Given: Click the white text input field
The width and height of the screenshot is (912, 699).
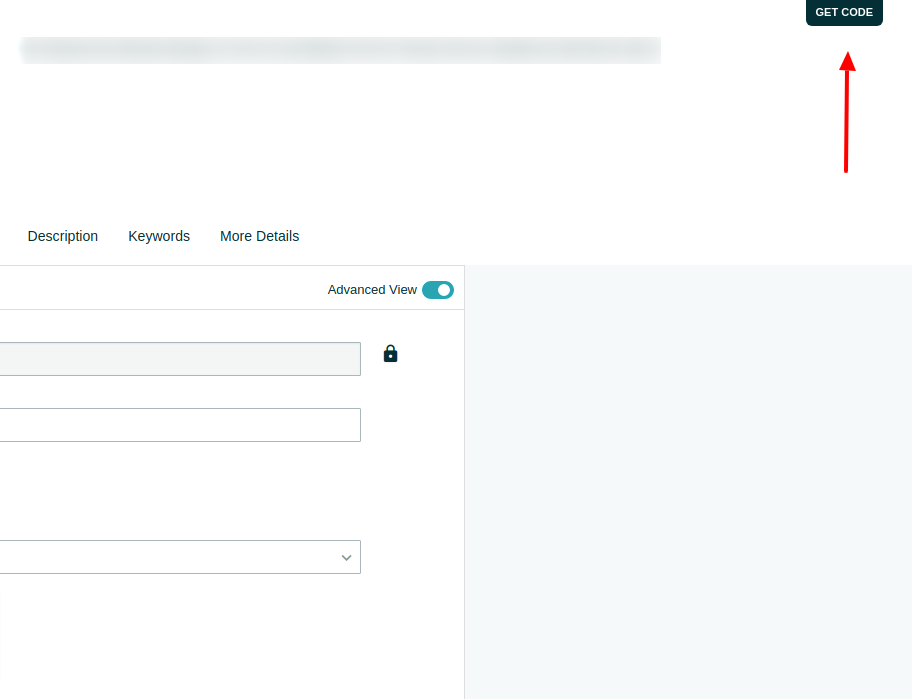Looking at the screenshot, I should (180, 425).
